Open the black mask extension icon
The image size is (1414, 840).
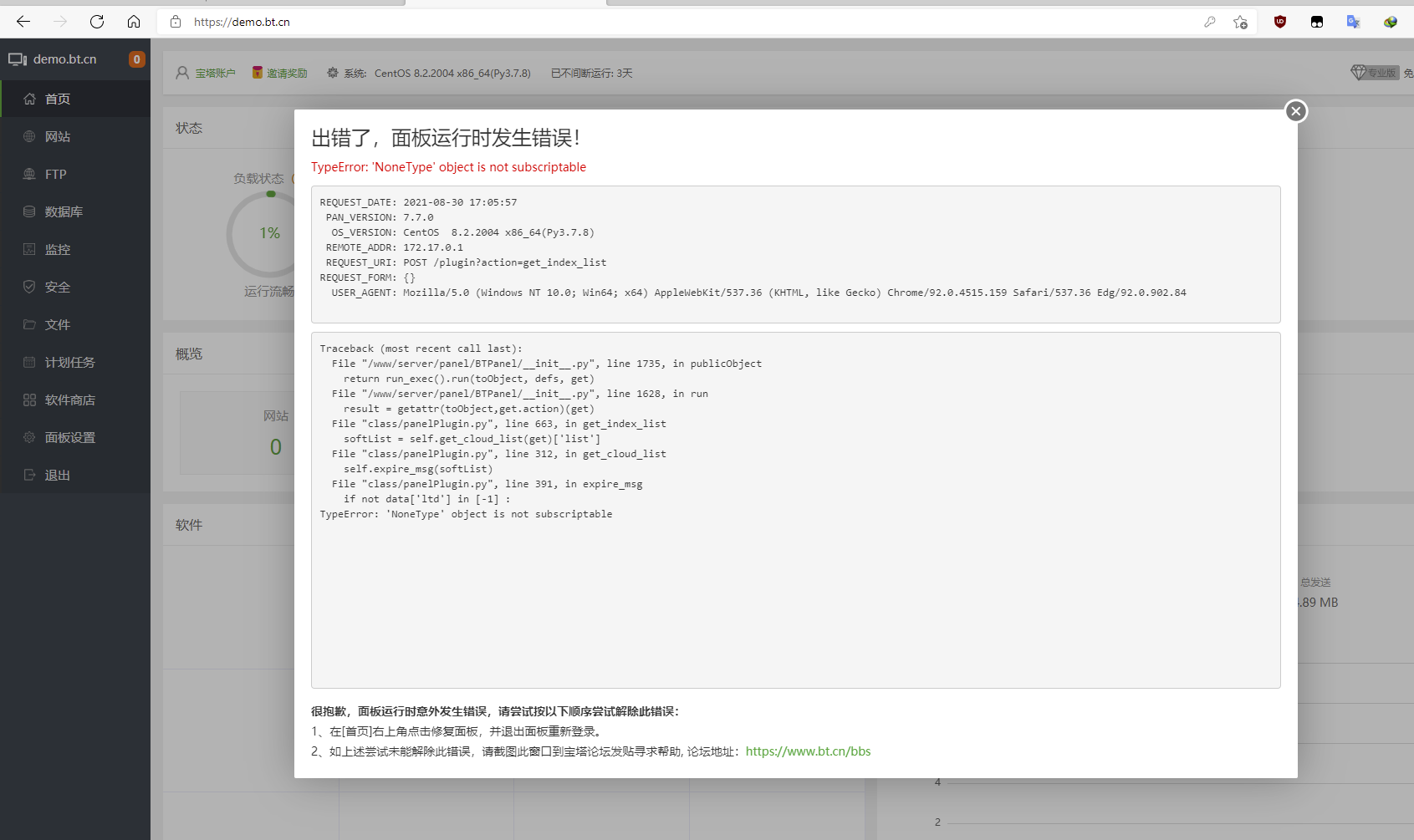1317,22
